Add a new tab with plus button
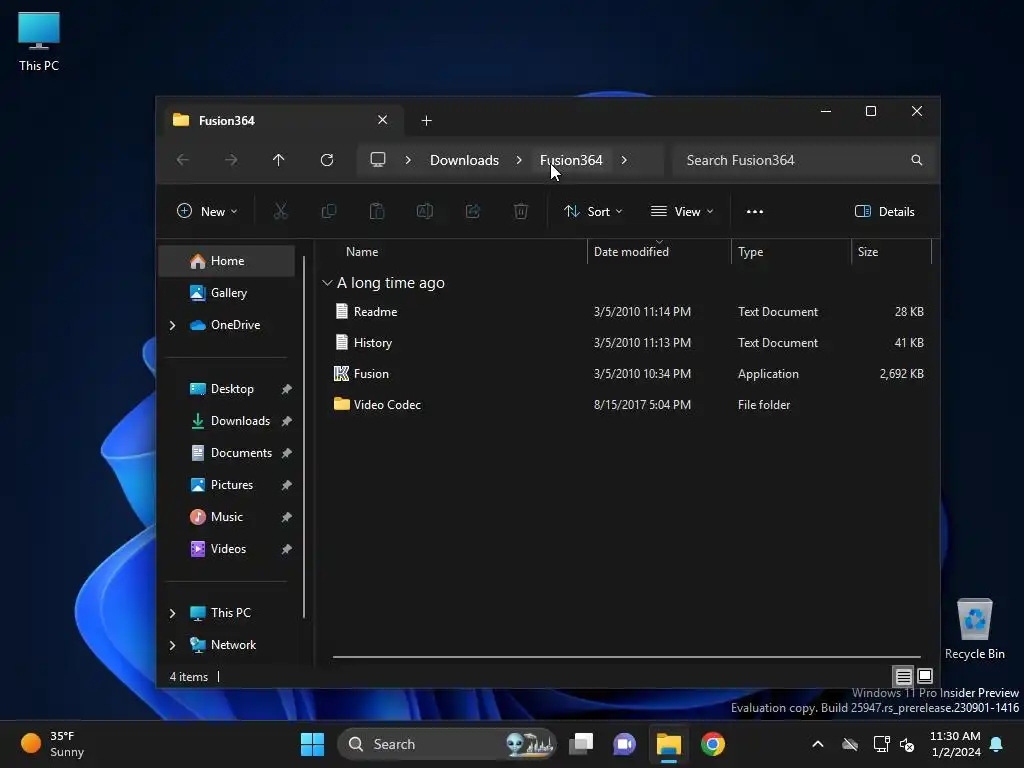The width and height of the screenshot is (1024, 768). pyautogui.click(x=426, y=120)
